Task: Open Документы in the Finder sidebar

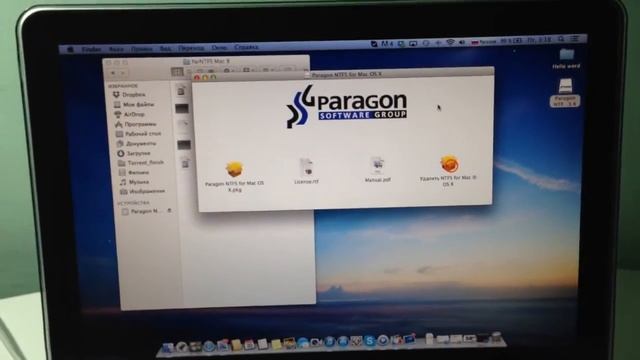Action: click(x=136, y=144)
